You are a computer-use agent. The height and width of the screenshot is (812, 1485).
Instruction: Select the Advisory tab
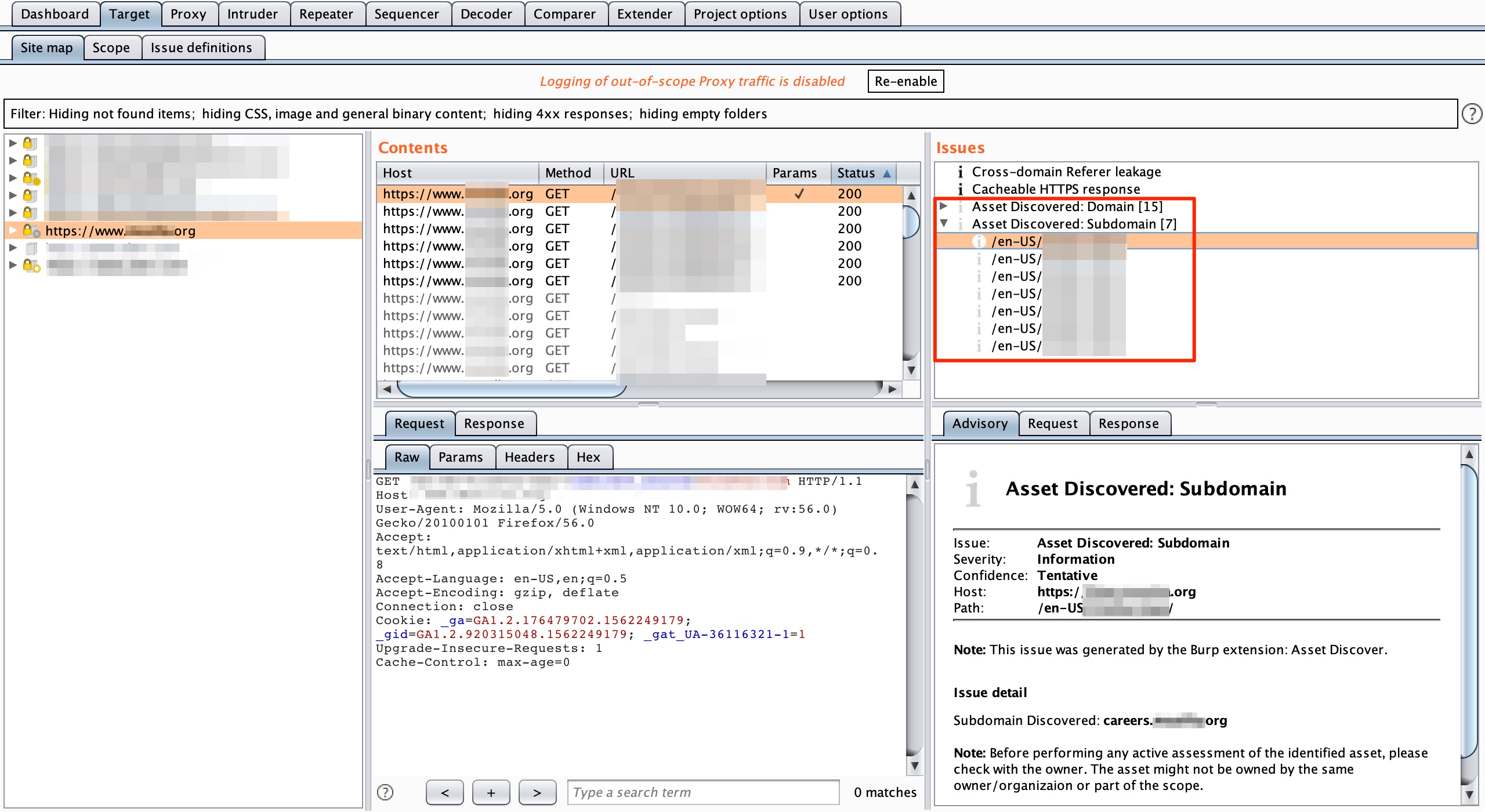(980, 423)
